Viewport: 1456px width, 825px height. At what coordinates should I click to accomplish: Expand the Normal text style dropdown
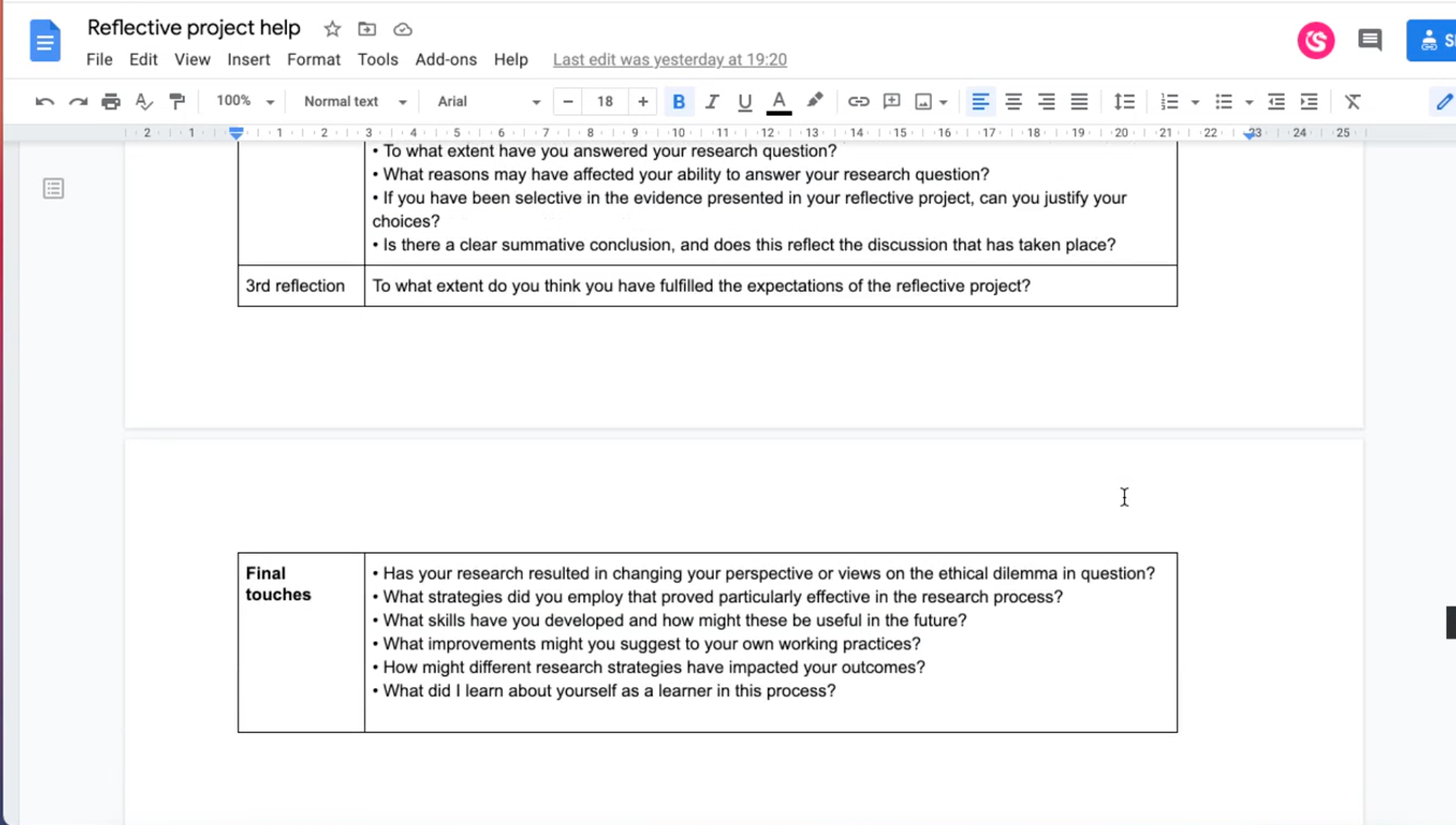point(355,102)
